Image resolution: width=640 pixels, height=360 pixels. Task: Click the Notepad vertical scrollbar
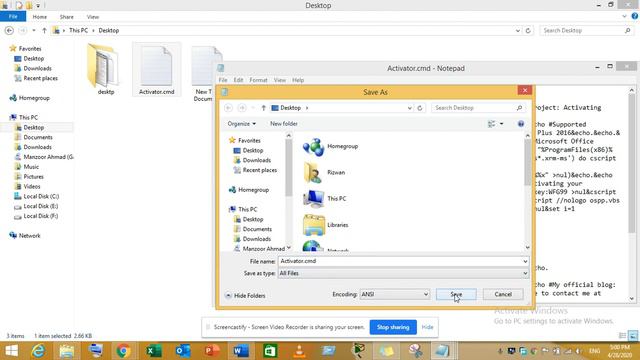point(631,194)
